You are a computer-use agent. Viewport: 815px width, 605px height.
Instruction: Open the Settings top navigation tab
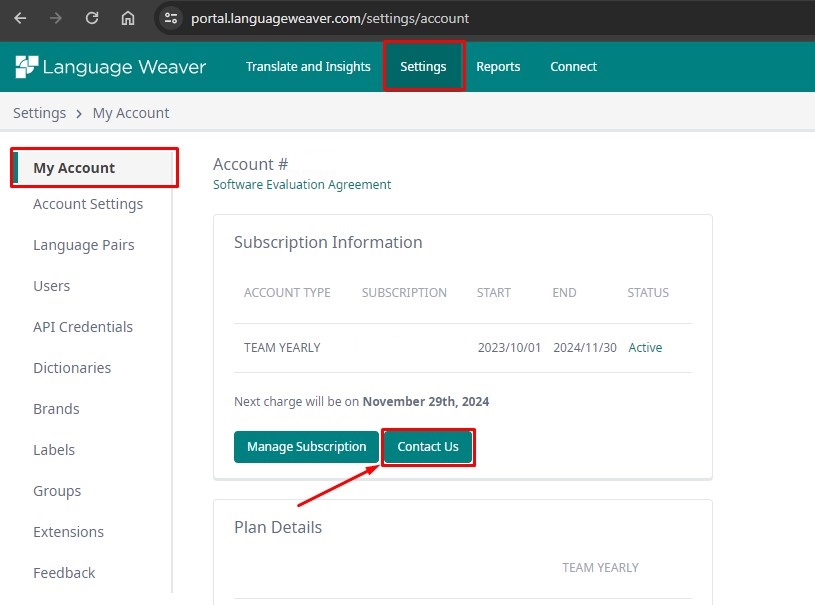click(x=423, y=67)
